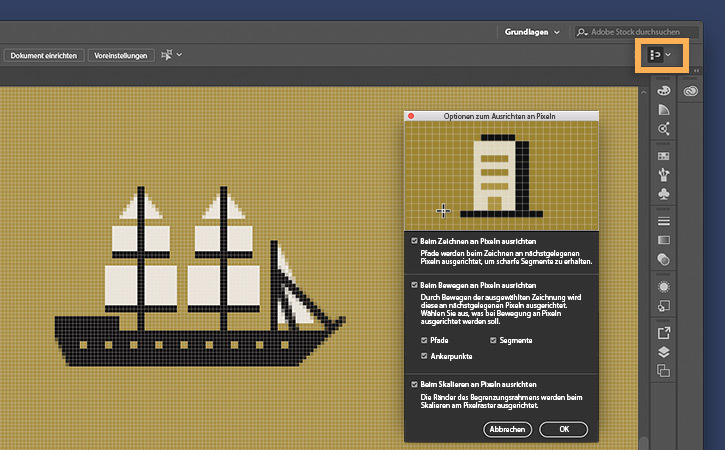Uncheck the 'Pfade' checkbox
Viewport: 725px width, 450px height.
click(x=425, y=341)
